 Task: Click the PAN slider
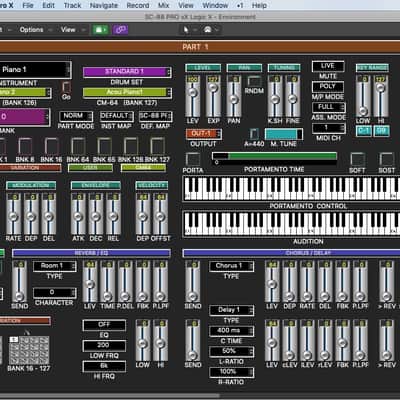234,97
